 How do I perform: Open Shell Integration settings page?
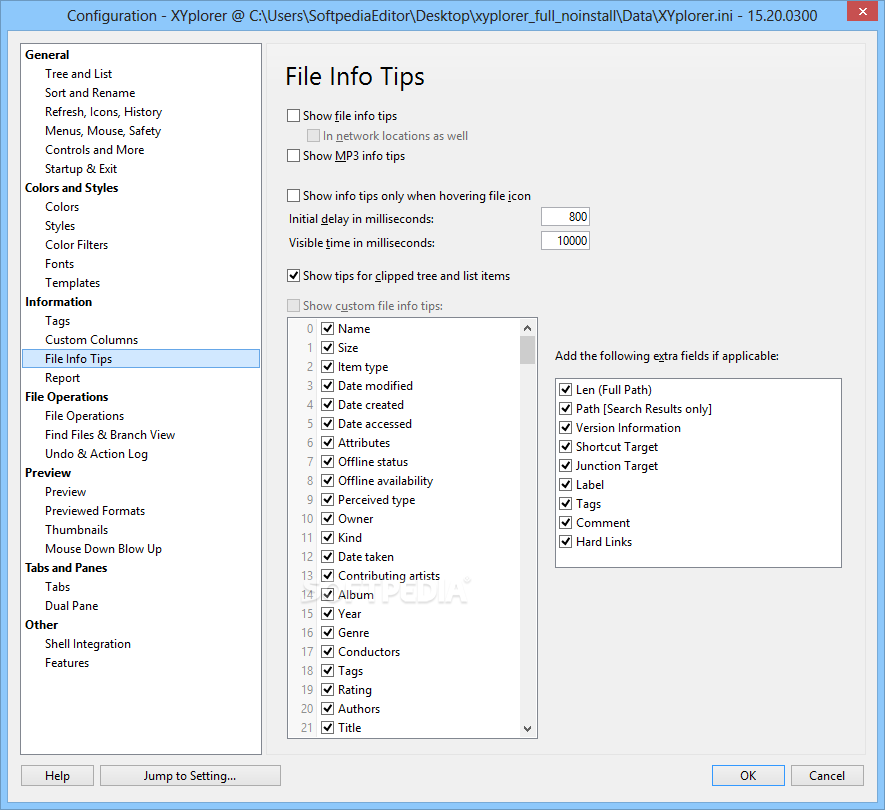tap(88, 643)
